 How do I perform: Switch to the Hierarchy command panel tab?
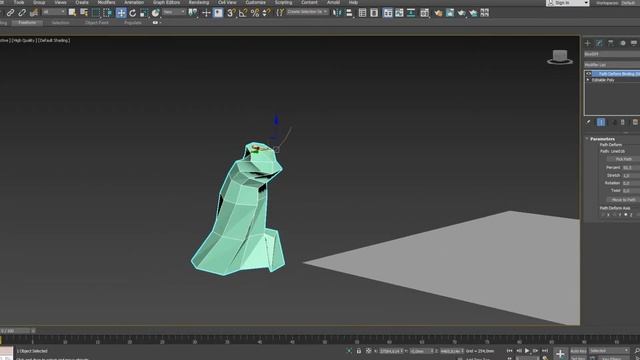(611, 43)
